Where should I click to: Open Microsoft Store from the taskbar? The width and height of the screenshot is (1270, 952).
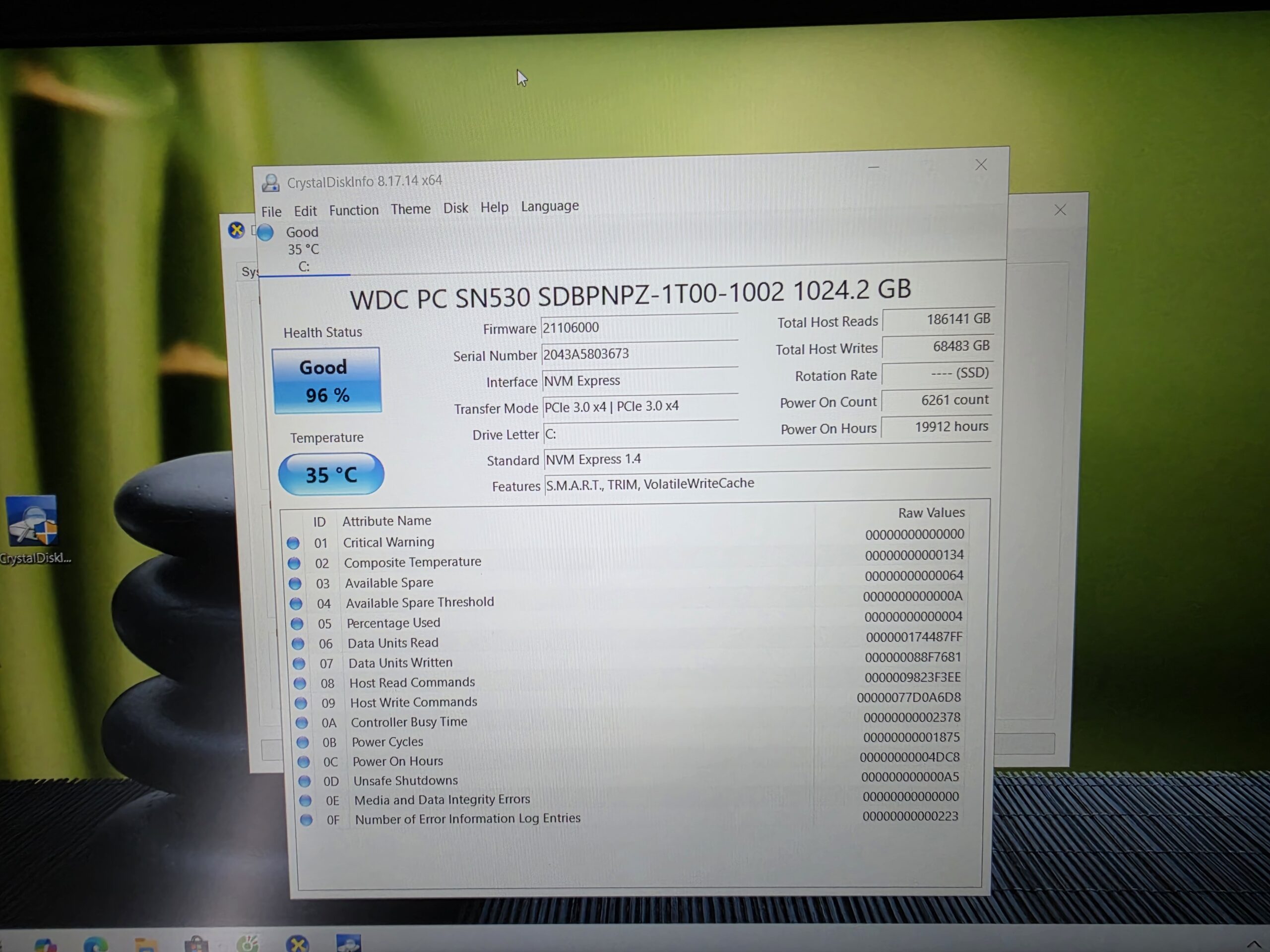[x=196, y=945]
